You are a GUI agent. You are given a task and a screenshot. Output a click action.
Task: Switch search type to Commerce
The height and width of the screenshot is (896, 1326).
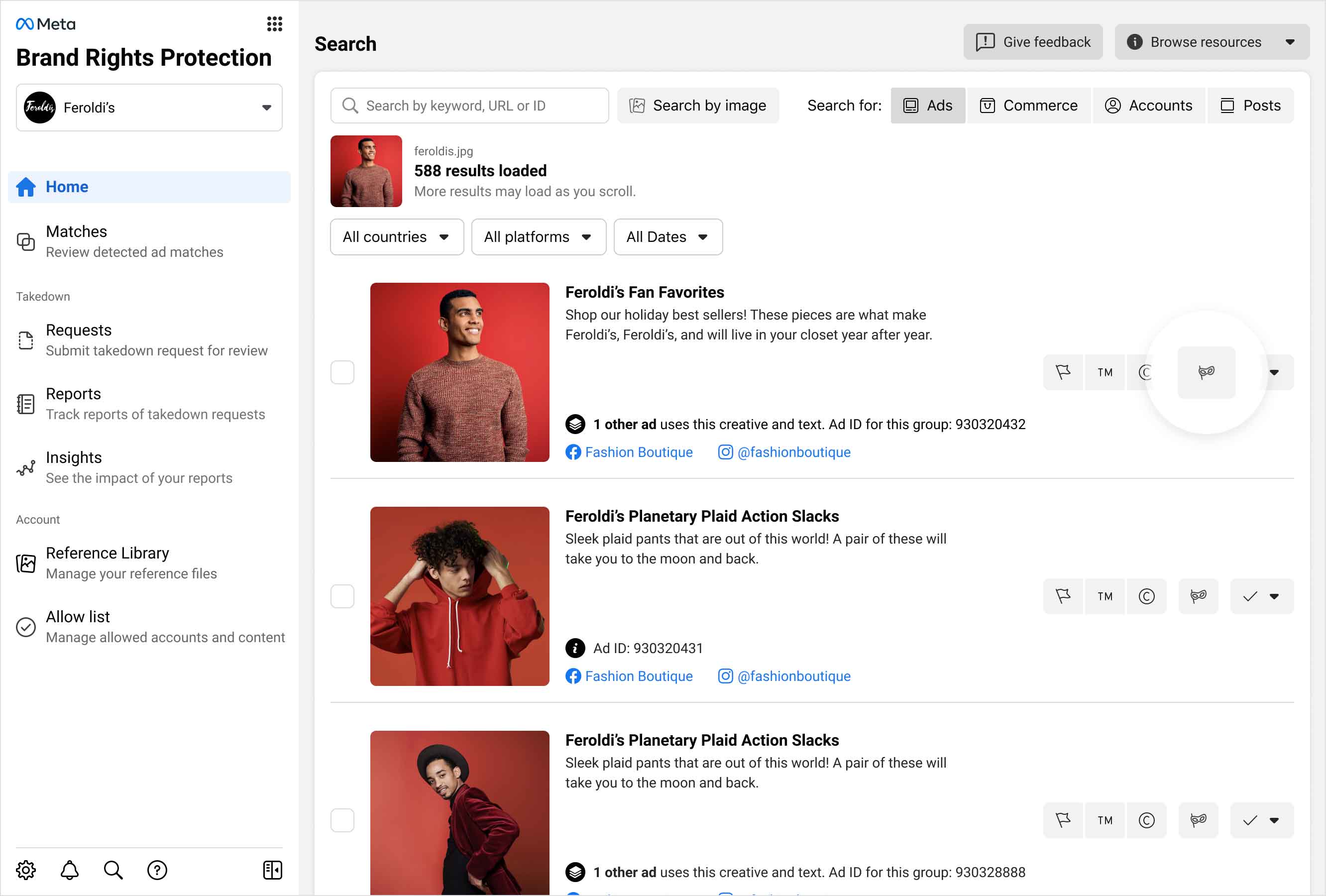coord(1028,106)
